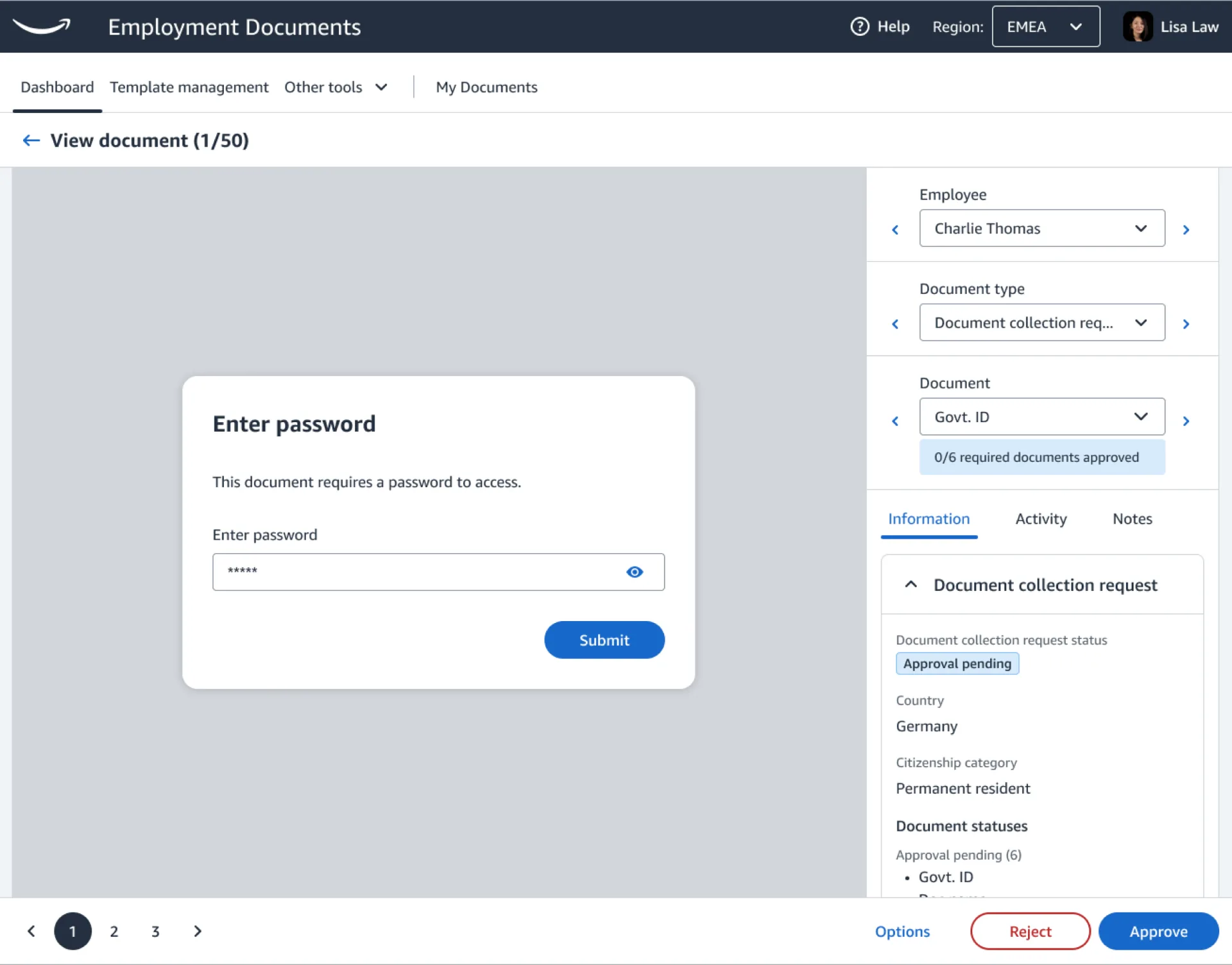This screenshot has height=965, width=1232.
Task: Go to next employee arrow
Action: point(1186,229)
